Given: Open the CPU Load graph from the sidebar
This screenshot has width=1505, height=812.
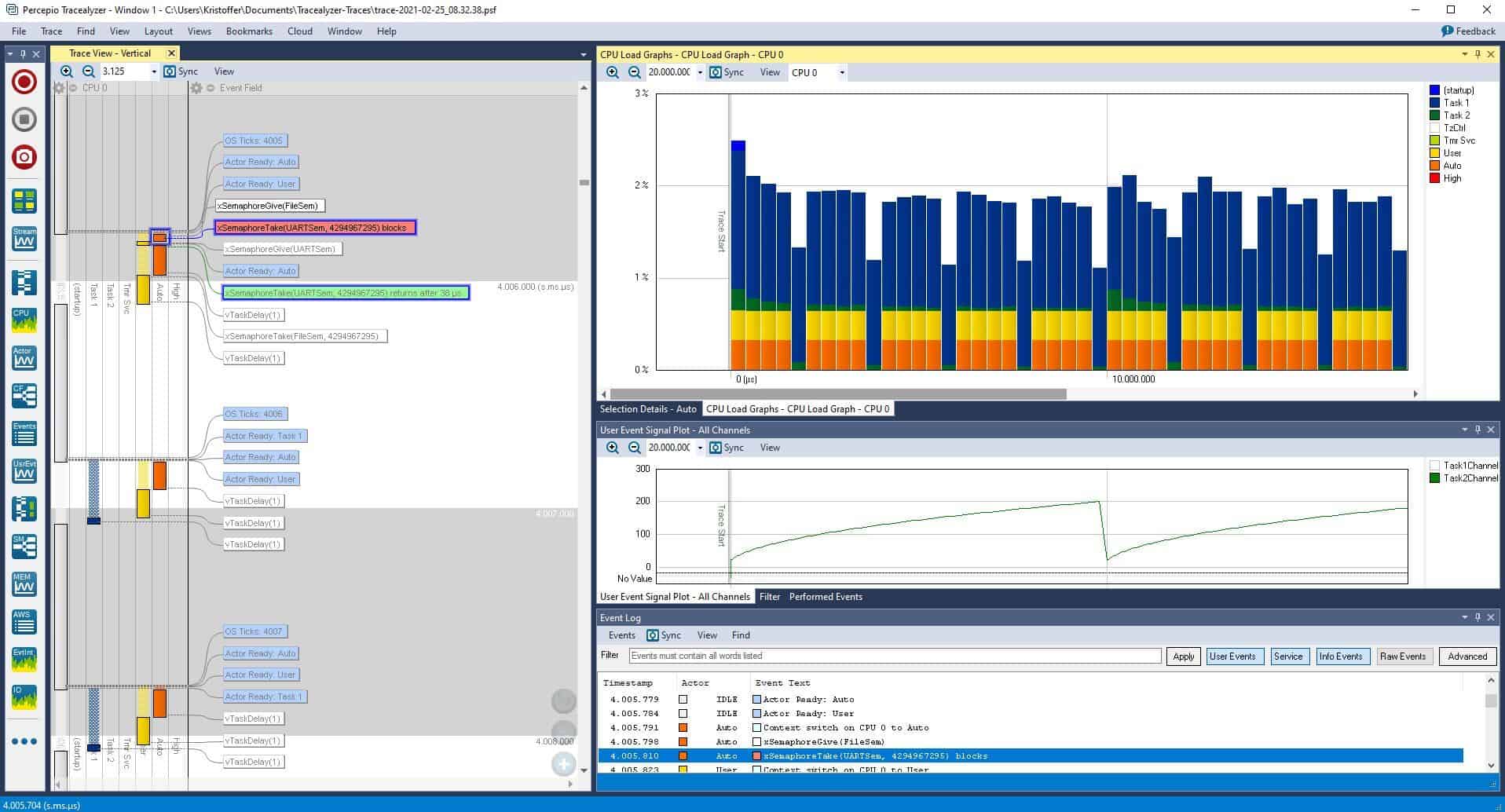Looking at the screenshot, I should click(x=24, y=320).
